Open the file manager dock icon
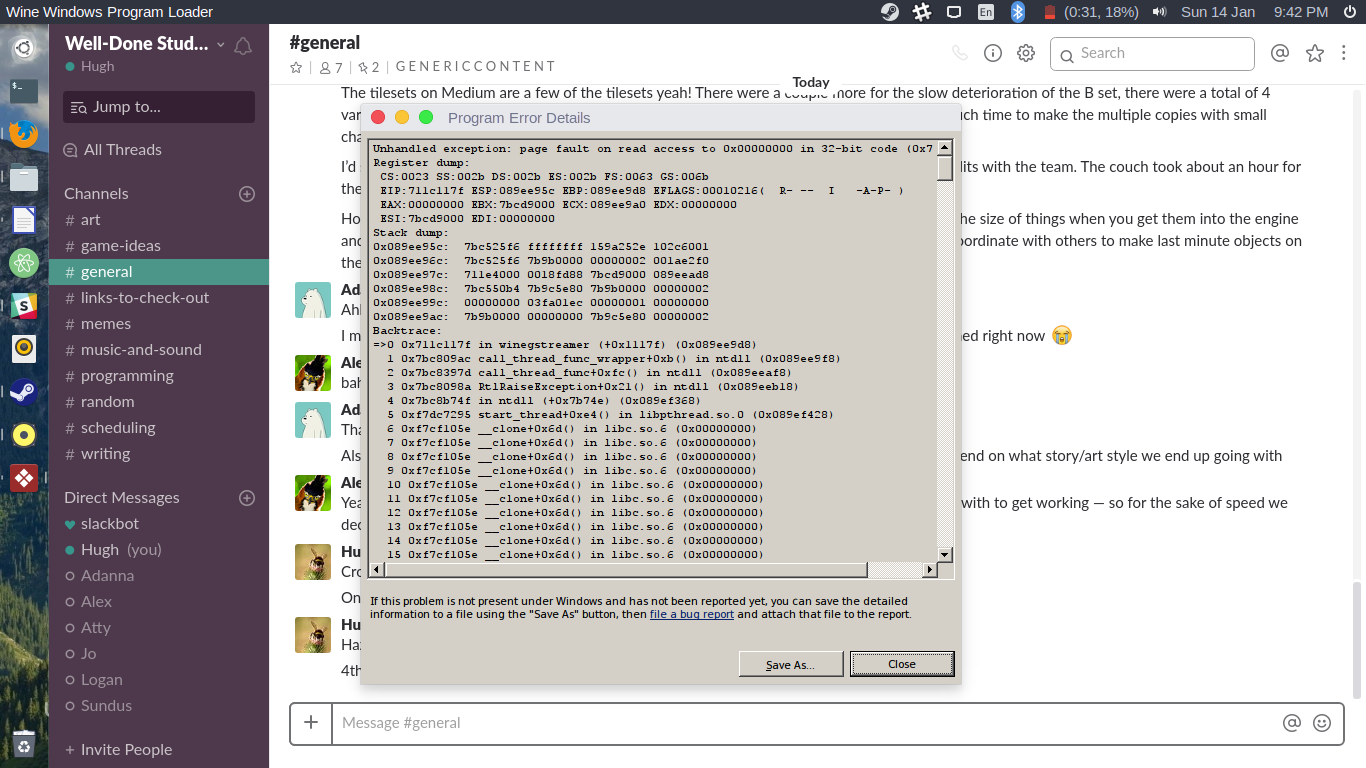 coord(24,178)
